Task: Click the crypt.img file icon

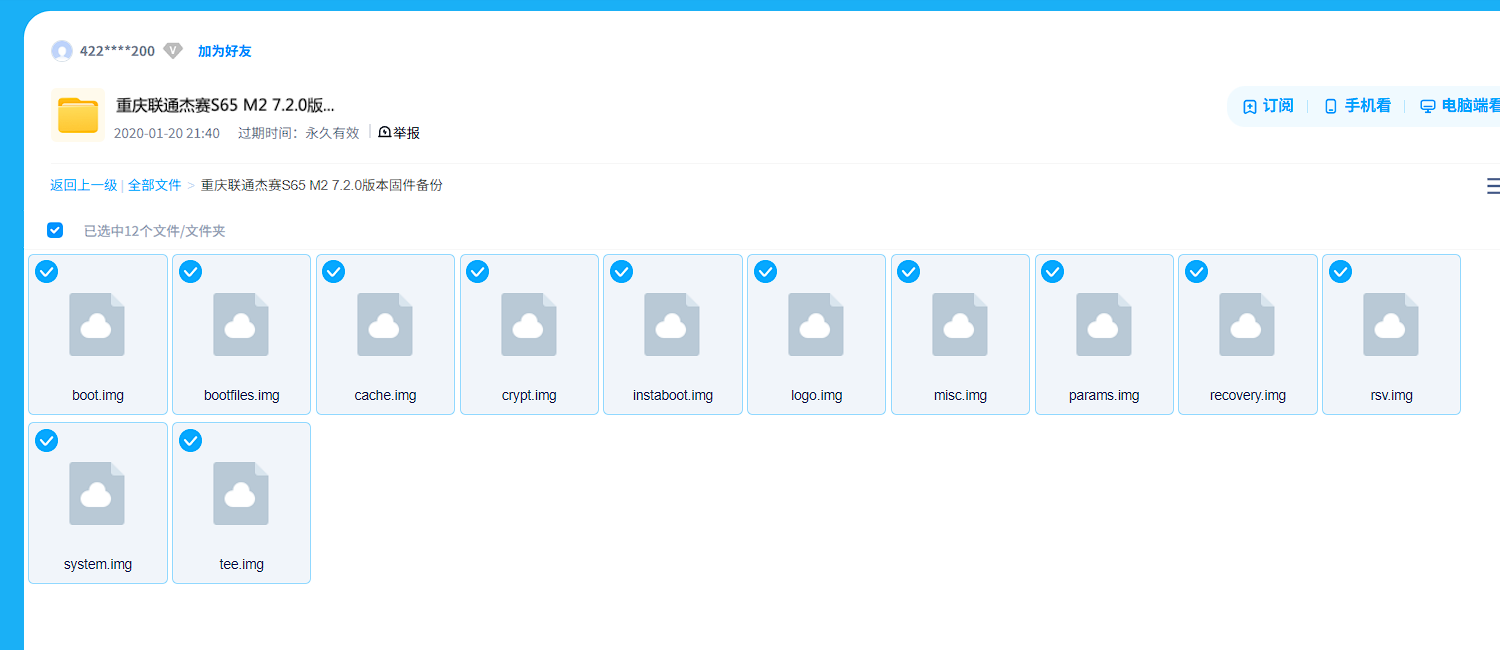Action: 529,324
